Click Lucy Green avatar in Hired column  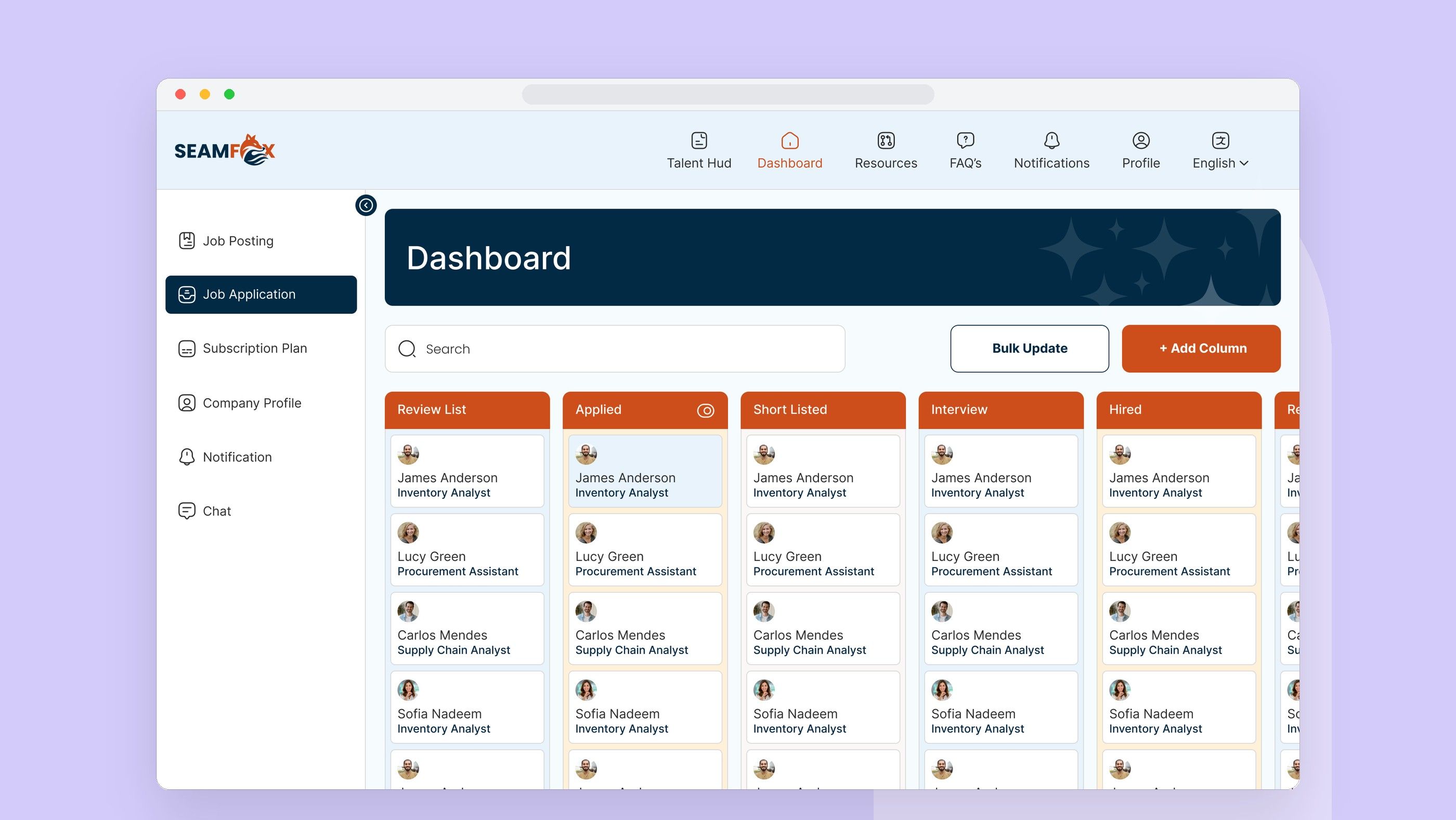1120,533
